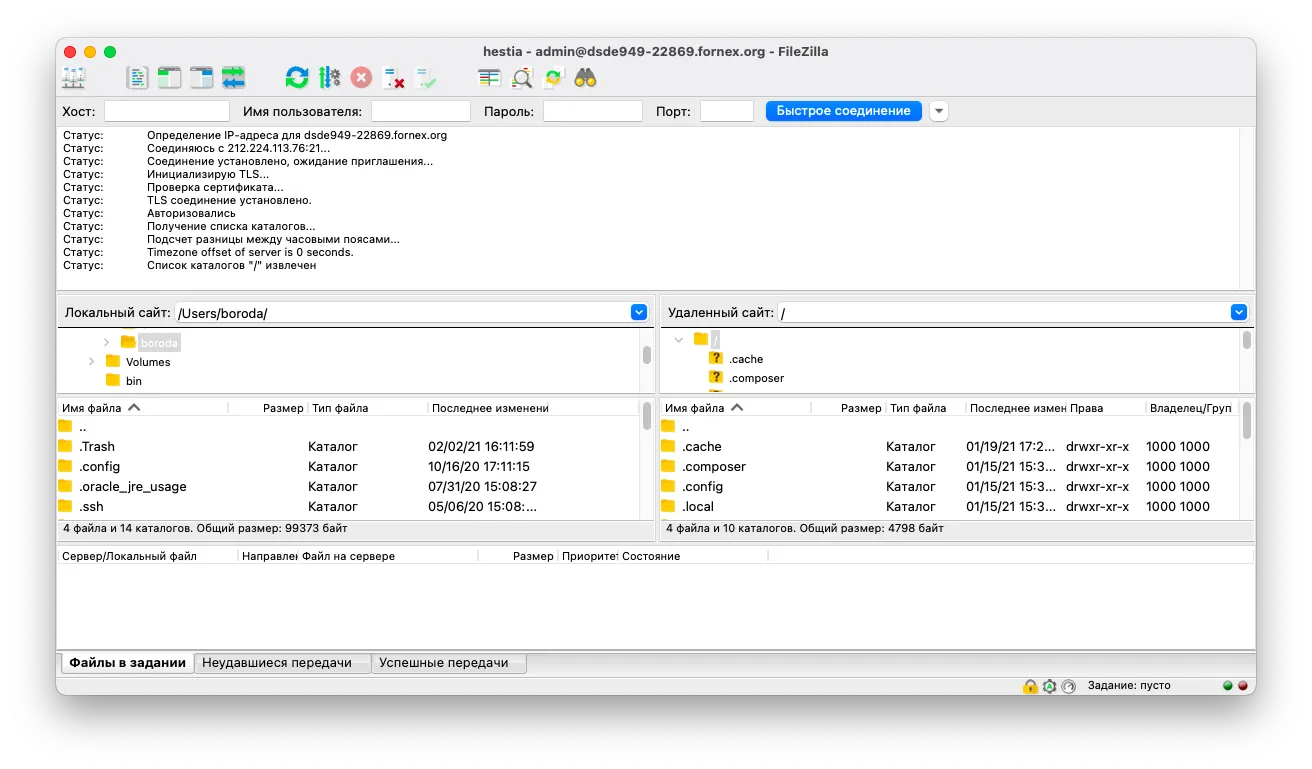Switch to Файлы в задании tab
The image size is (1312, 769).
pos(127,663)
